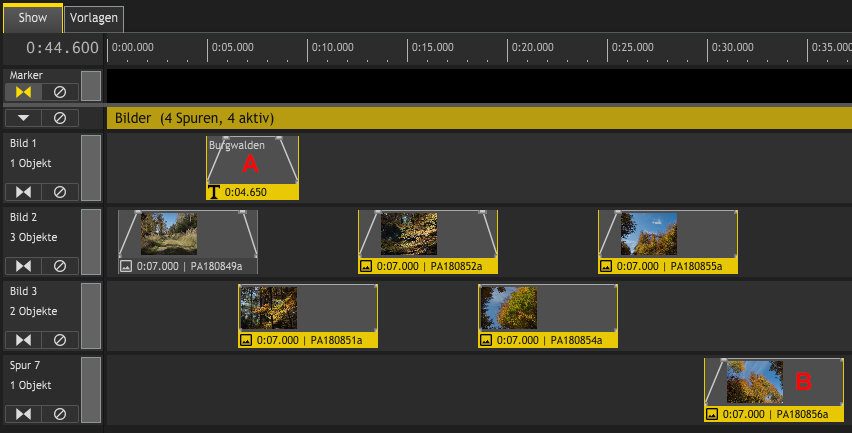This screenshot has height=433, width=852.
Task: Click the bowtie icon on Bild 1 track
Action: 24,191
